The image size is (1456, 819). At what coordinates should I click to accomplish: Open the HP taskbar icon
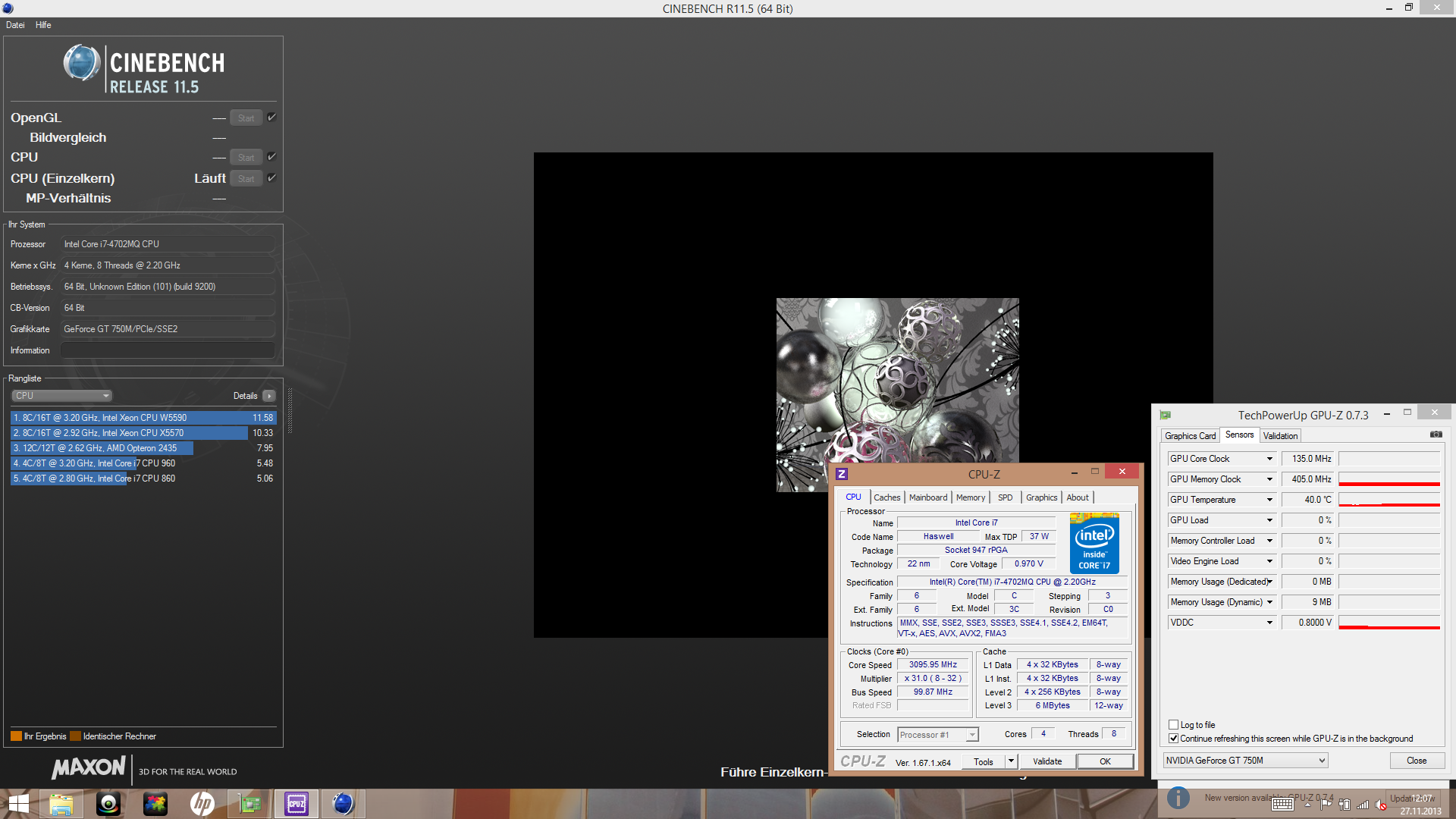(x=202, y=803)
